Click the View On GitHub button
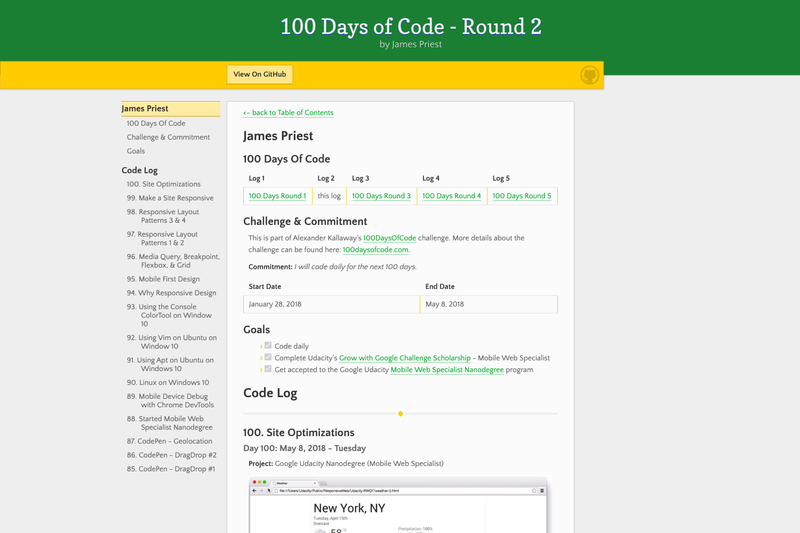Screen dimensions: 800x533 click(x=260, y=74)
